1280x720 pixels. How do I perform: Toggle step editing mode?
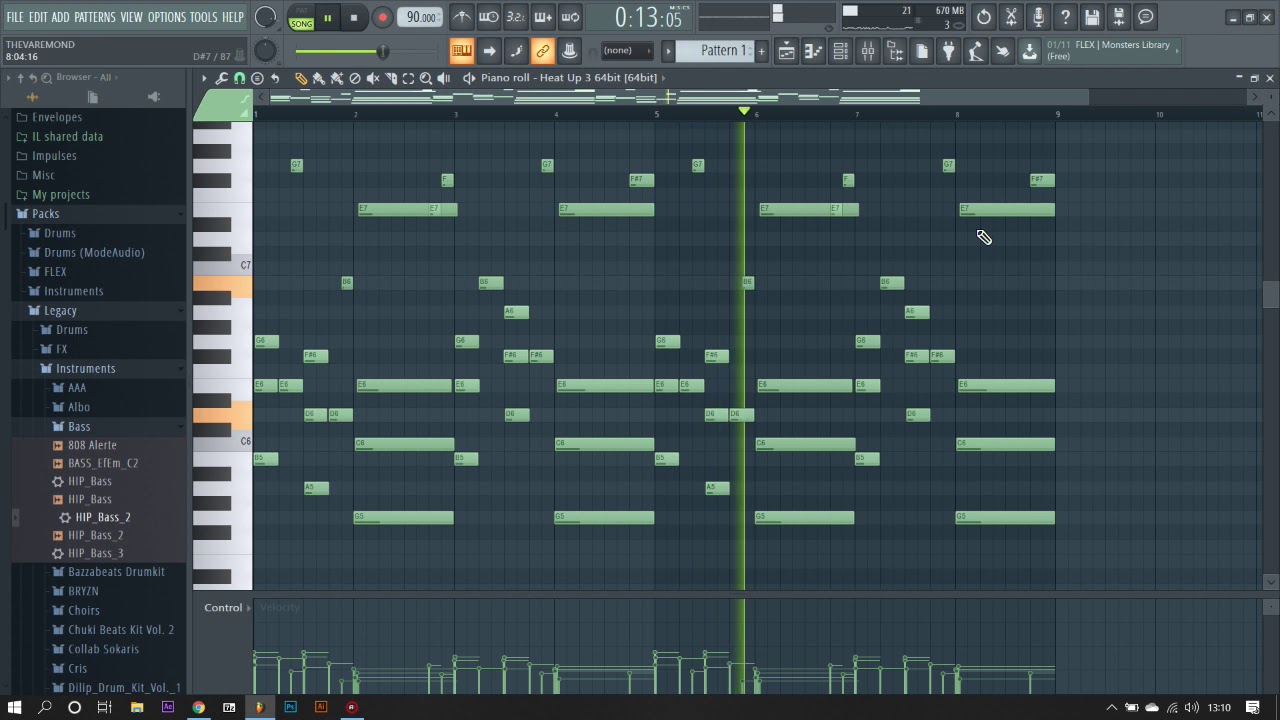(515, 51)
